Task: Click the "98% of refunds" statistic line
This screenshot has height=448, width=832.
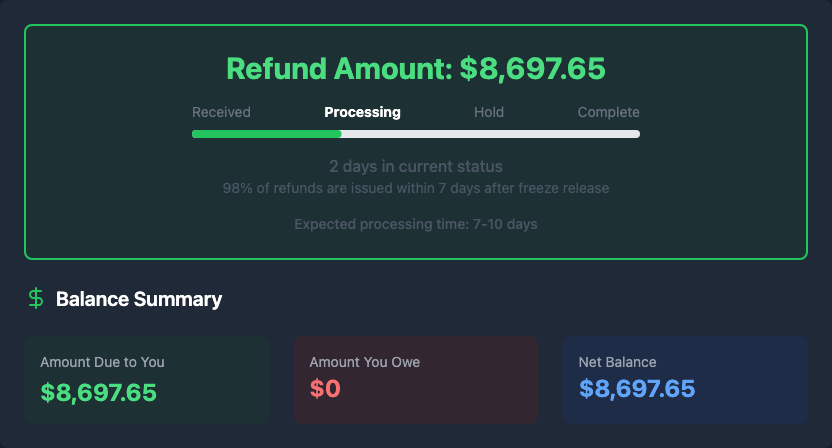Action: click(416, 188)
